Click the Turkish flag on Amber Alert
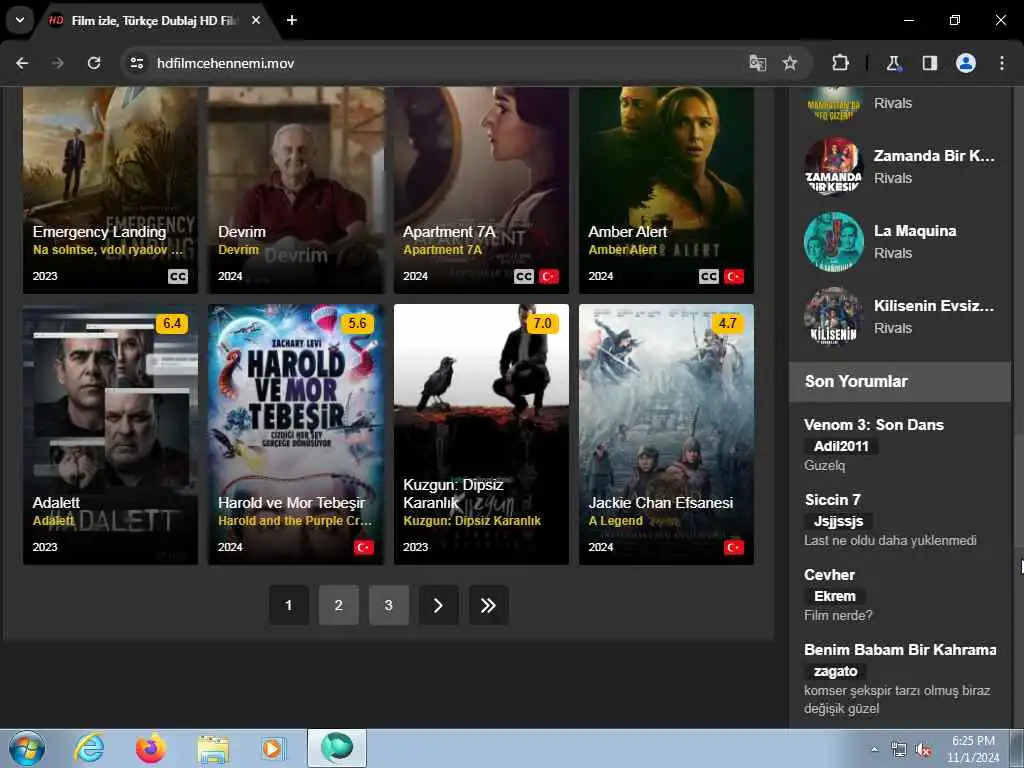Image resolution: width=1024 pixels, height=768 pixels. [734, 276]
